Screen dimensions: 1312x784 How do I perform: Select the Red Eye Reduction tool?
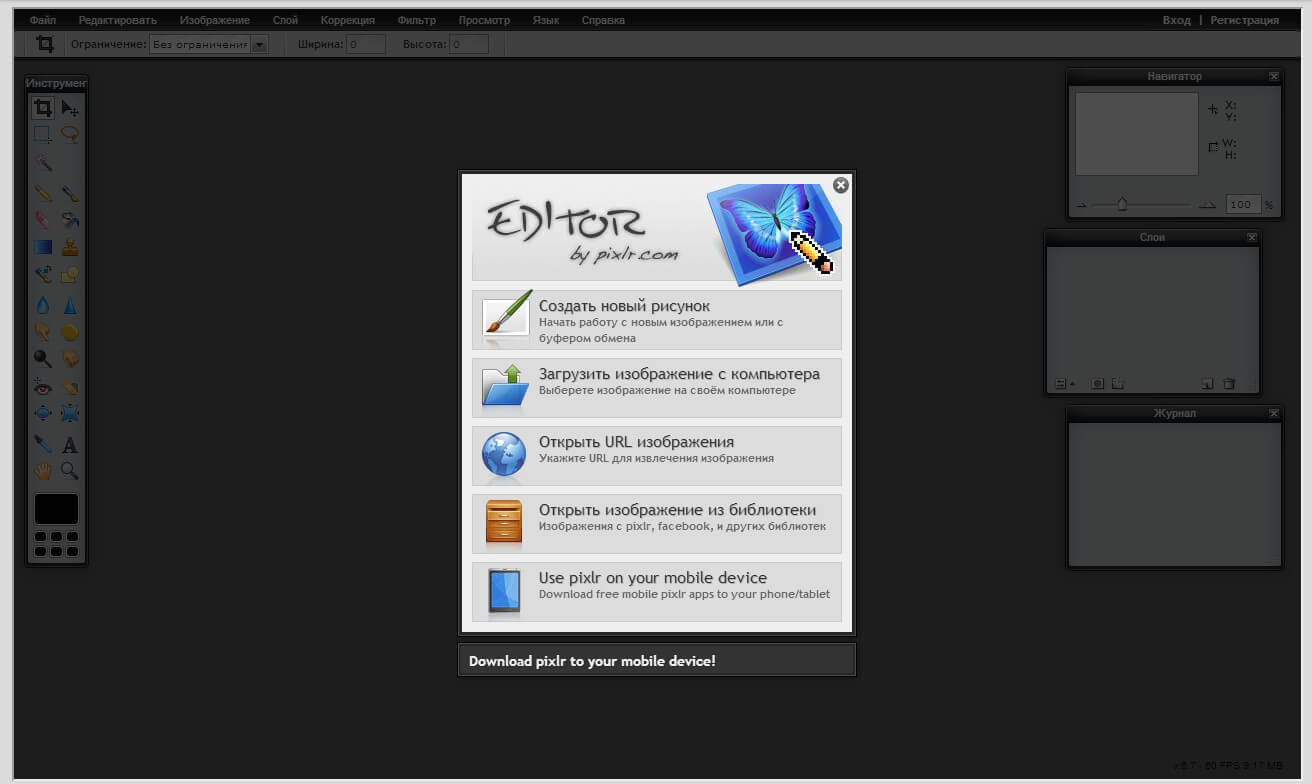43,386
